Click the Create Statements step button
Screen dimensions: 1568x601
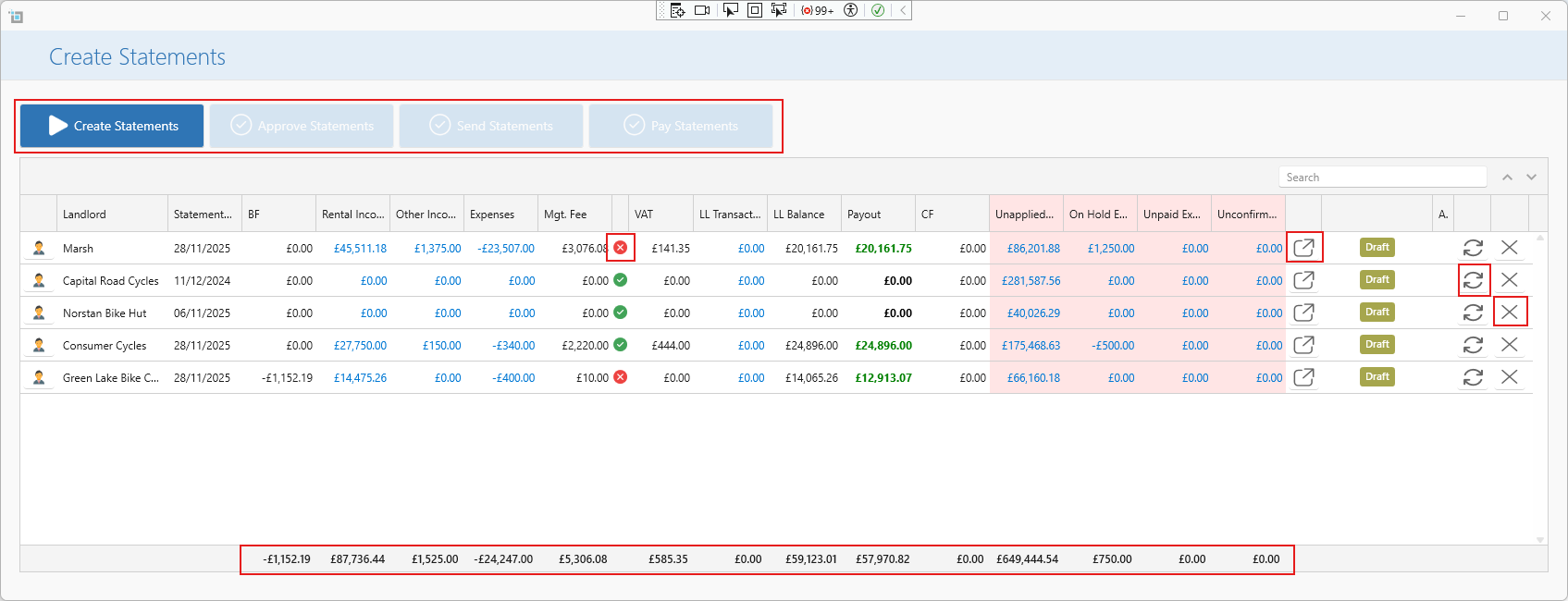112,126
